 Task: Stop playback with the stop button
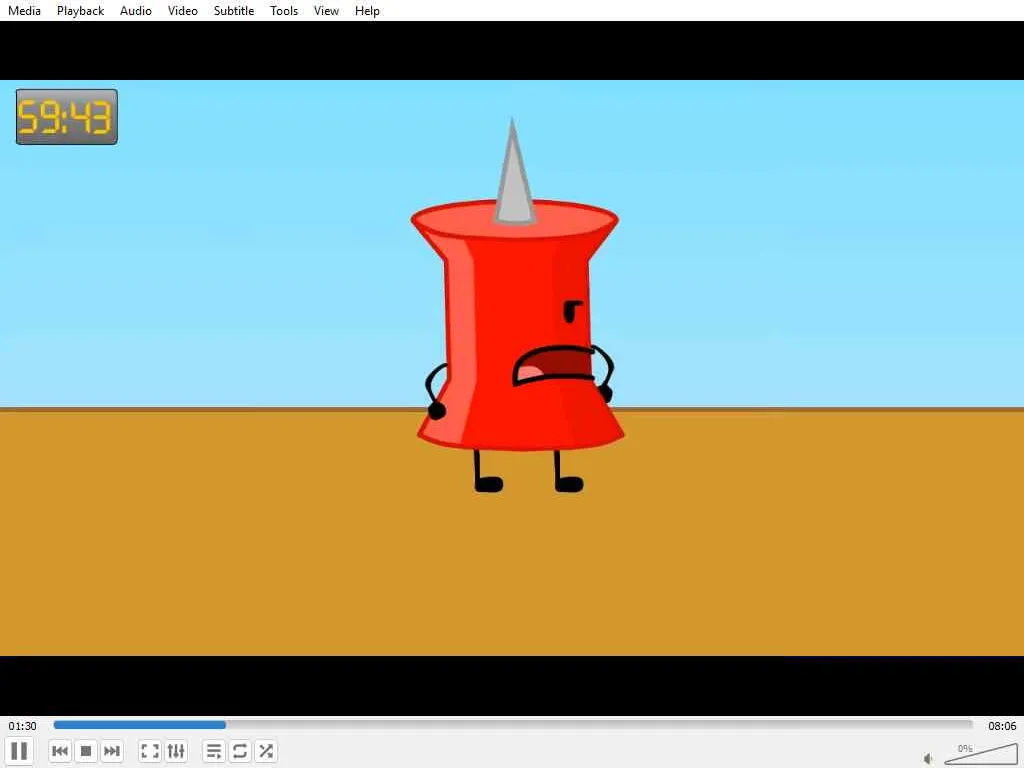[x=86, y=751]
